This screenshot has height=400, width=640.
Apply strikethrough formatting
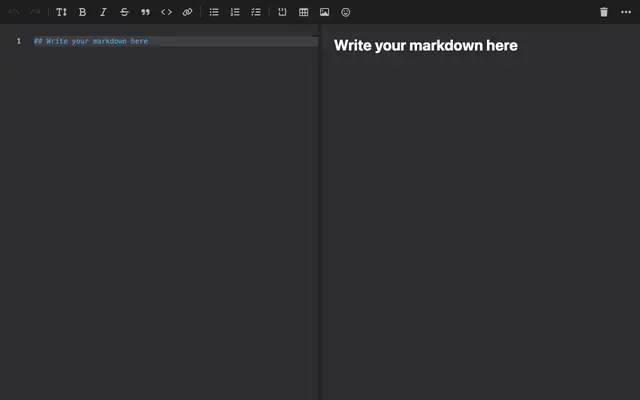coord(124,12)
